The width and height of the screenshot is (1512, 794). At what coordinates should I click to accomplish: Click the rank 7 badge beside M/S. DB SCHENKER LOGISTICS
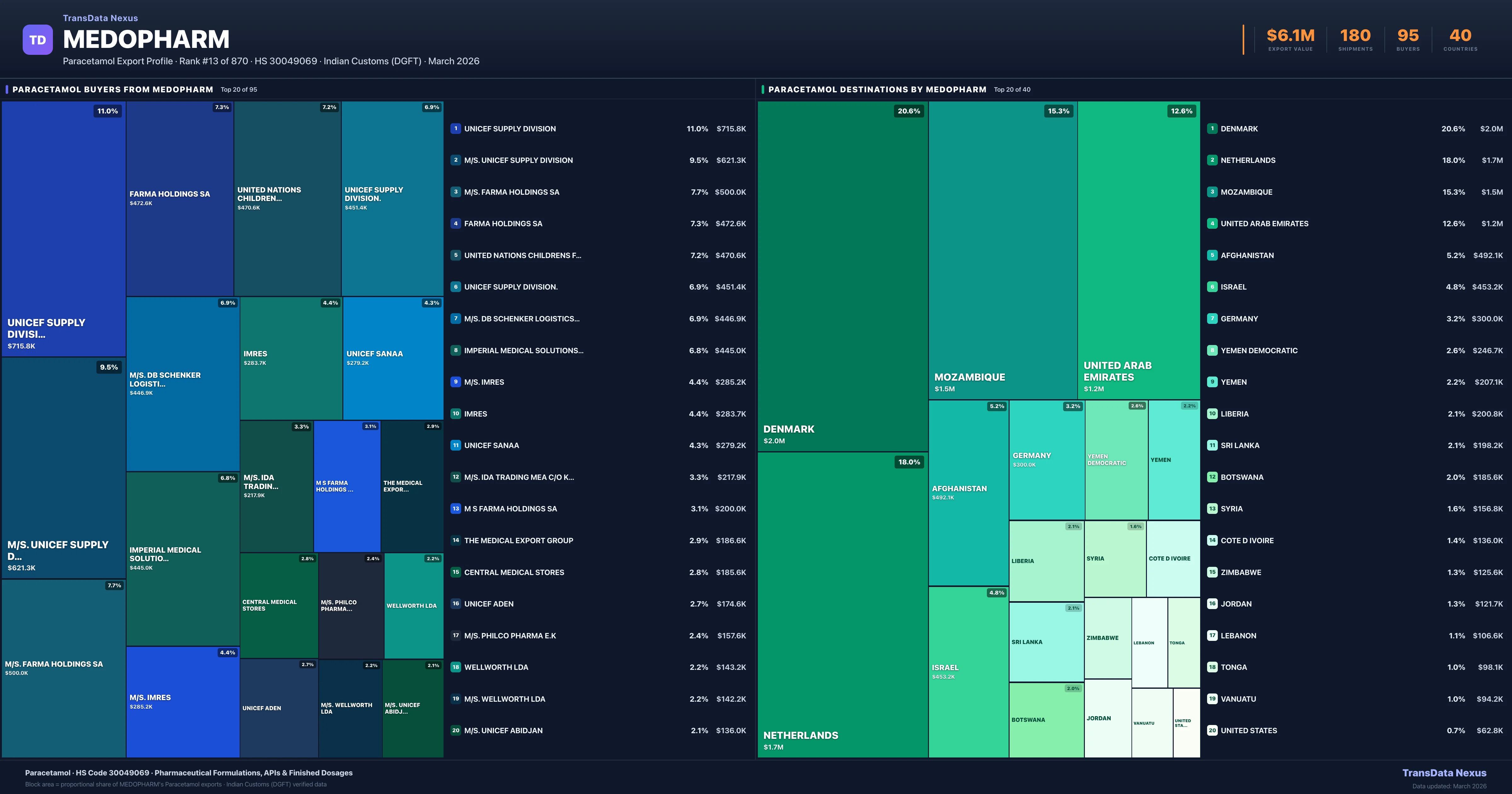(455, 319)
